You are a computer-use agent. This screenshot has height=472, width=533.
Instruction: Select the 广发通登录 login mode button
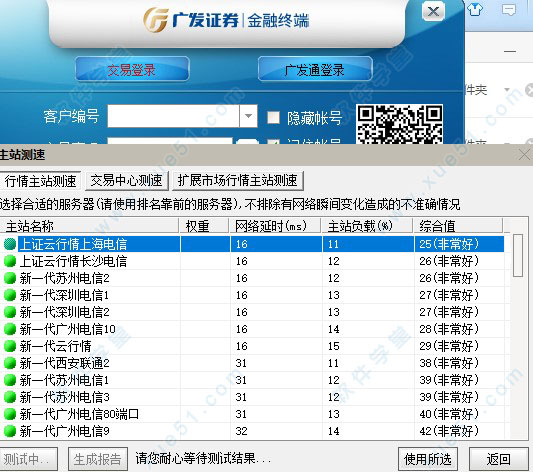click(x=315, y=69)
